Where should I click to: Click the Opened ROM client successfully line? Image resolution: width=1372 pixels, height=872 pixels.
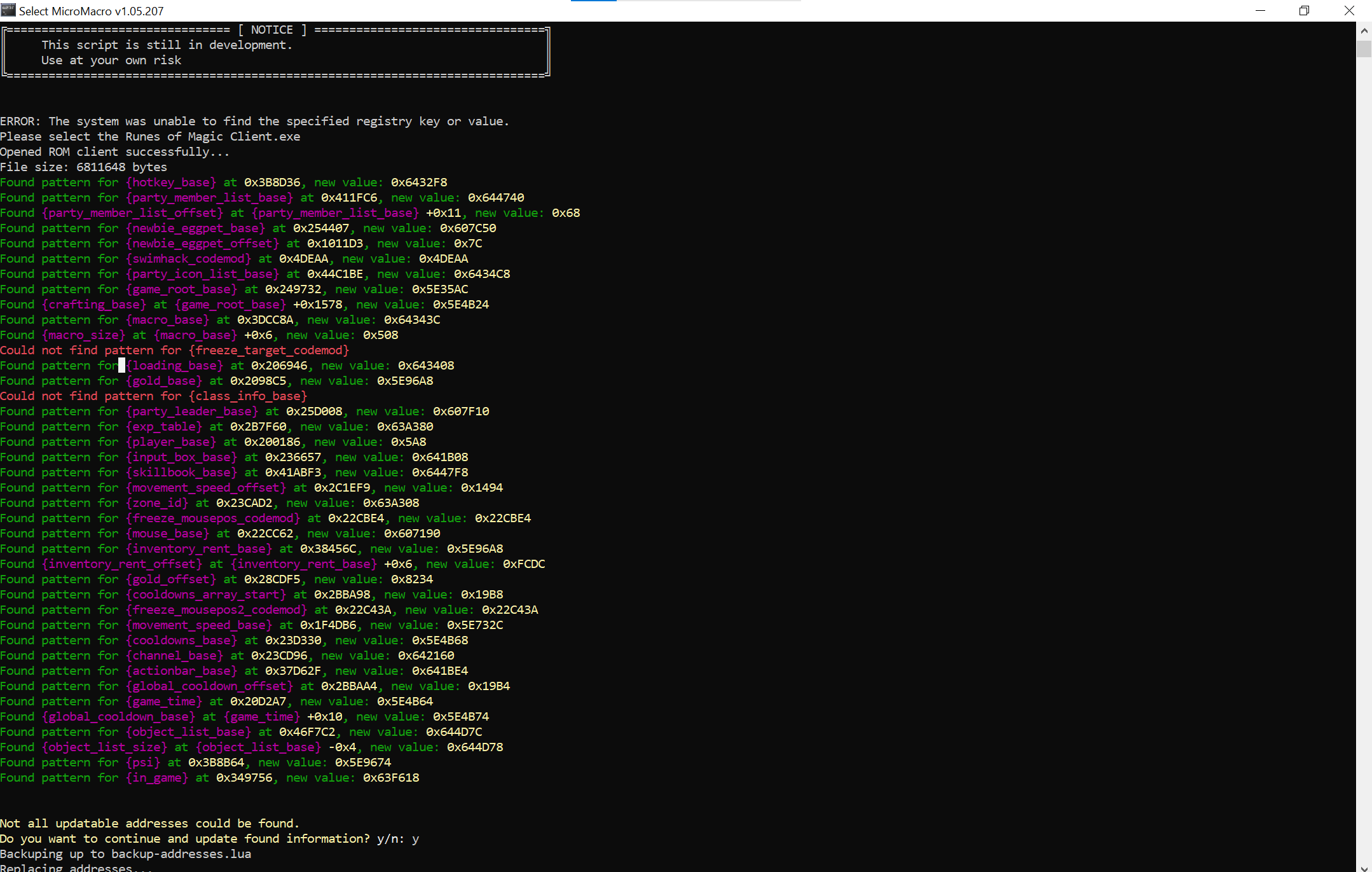114,152
